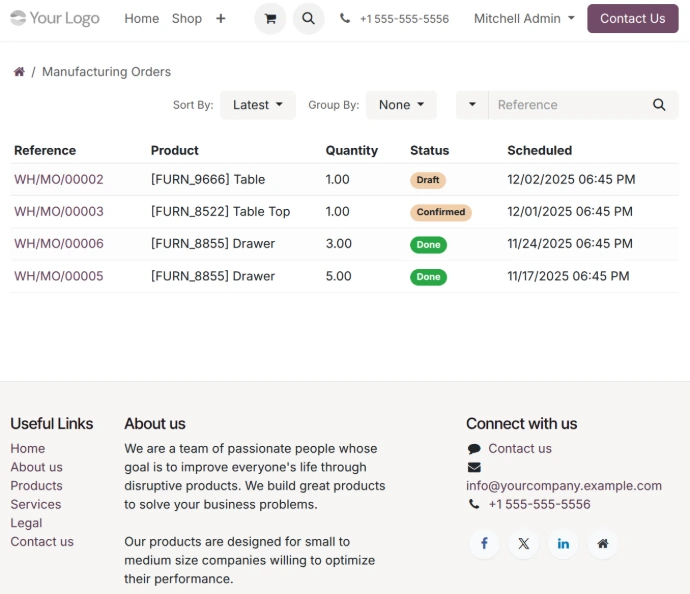Open the Mitchell Admin user menu
Screen dimensions: 690x594
(x=524, y=19)
